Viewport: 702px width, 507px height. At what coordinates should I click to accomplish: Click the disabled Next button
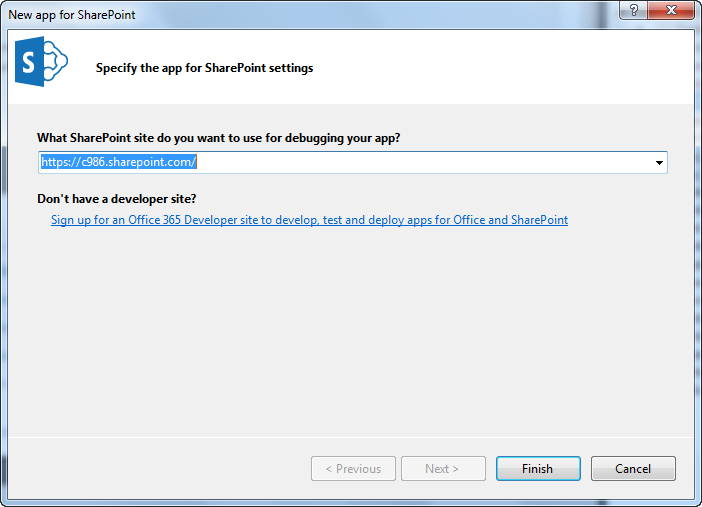[x=442, y=468]
